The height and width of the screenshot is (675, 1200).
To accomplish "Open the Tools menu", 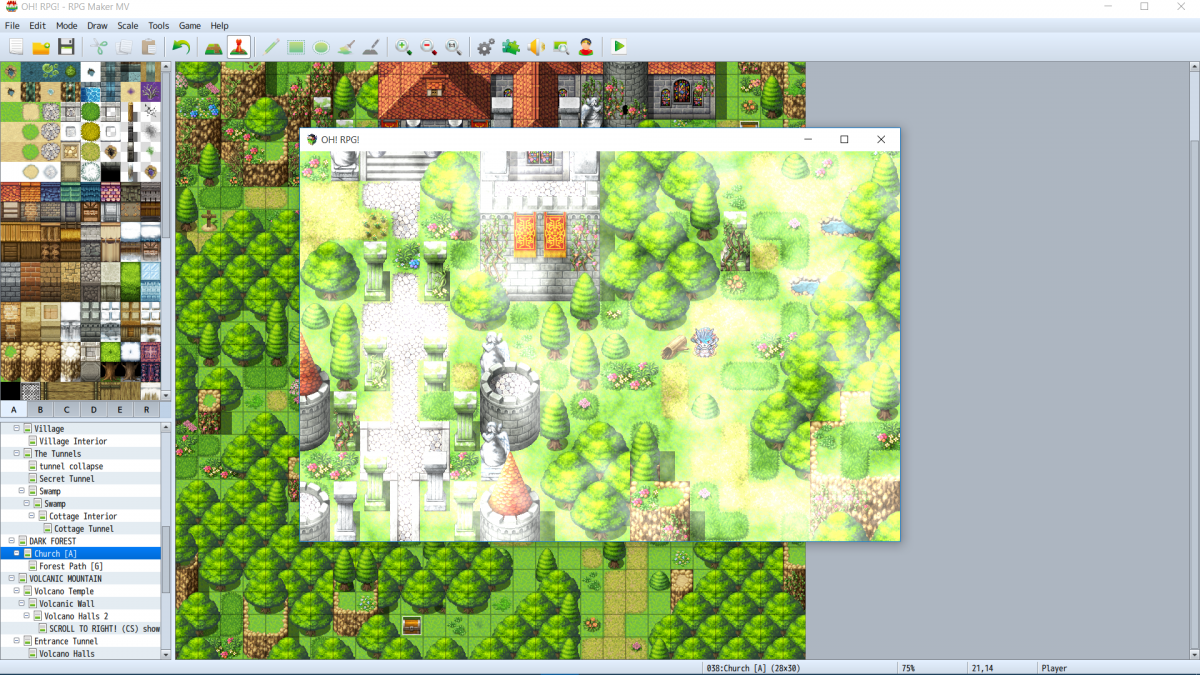I will click(x=159, y=25).
